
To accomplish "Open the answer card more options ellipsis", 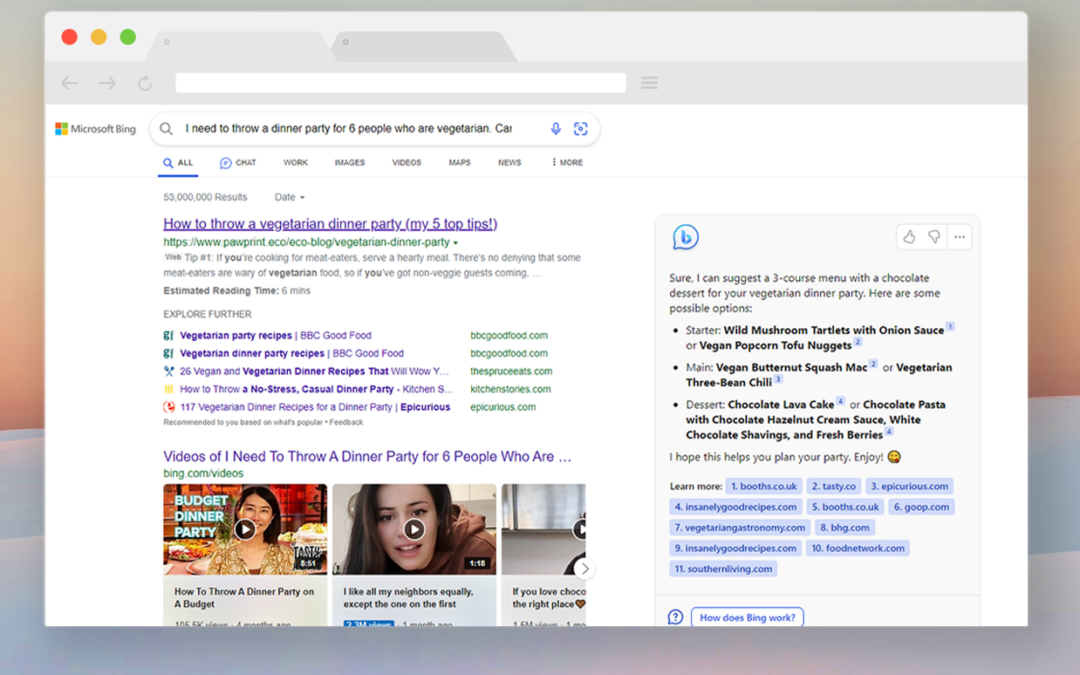I will click(959, 237).
